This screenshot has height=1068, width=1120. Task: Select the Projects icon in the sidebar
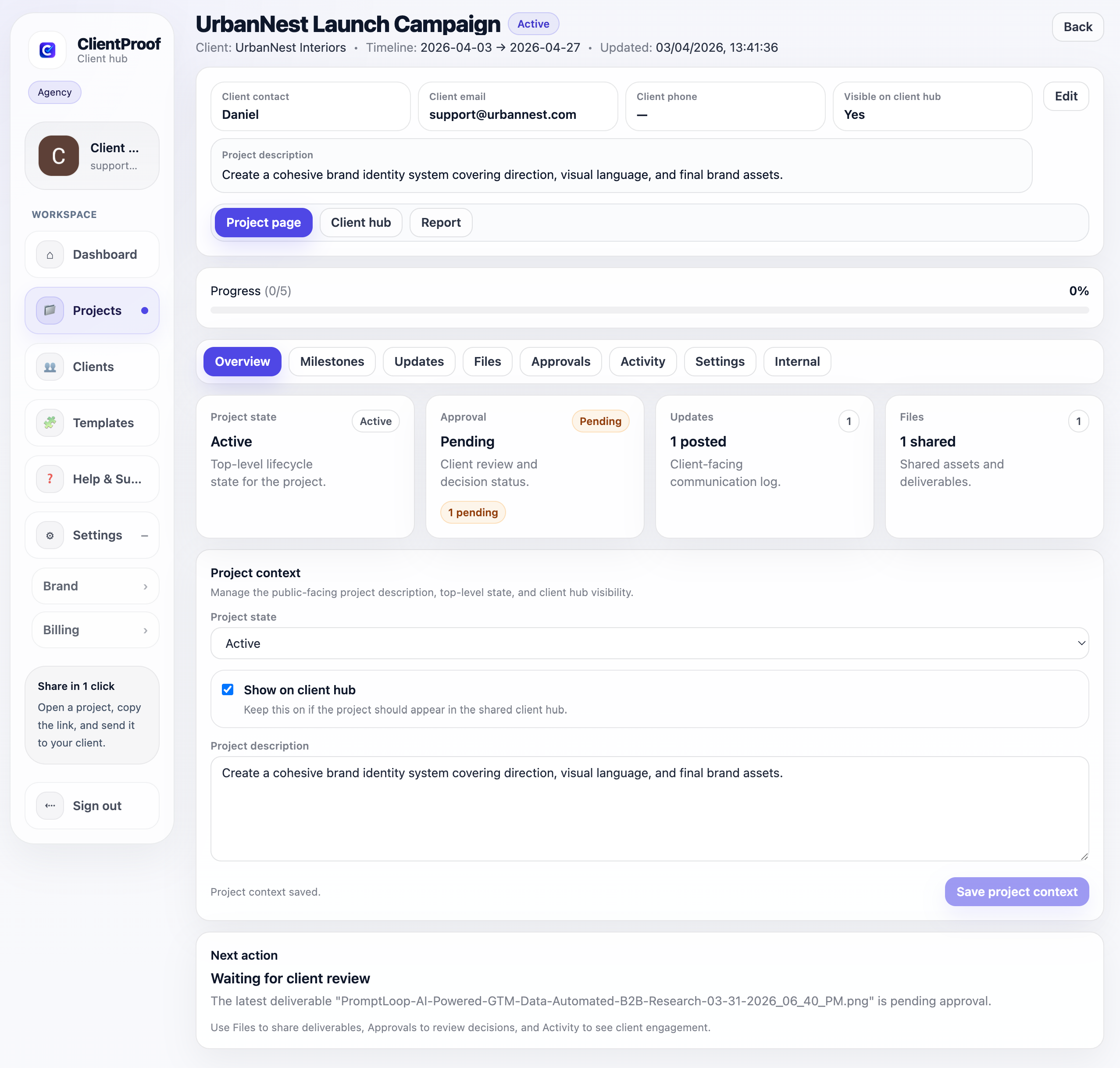click(50, 310)
